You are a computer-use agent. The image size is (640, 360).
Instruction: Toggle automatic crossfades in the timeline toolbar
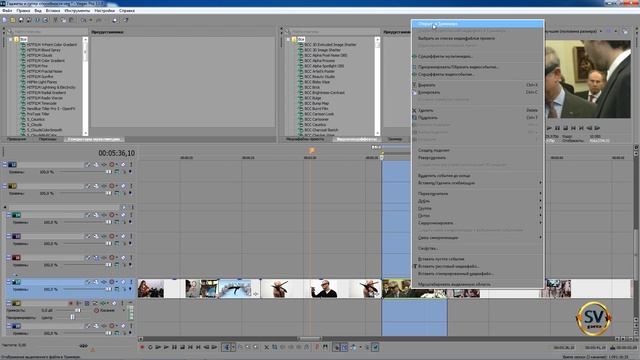pos(344,347)
